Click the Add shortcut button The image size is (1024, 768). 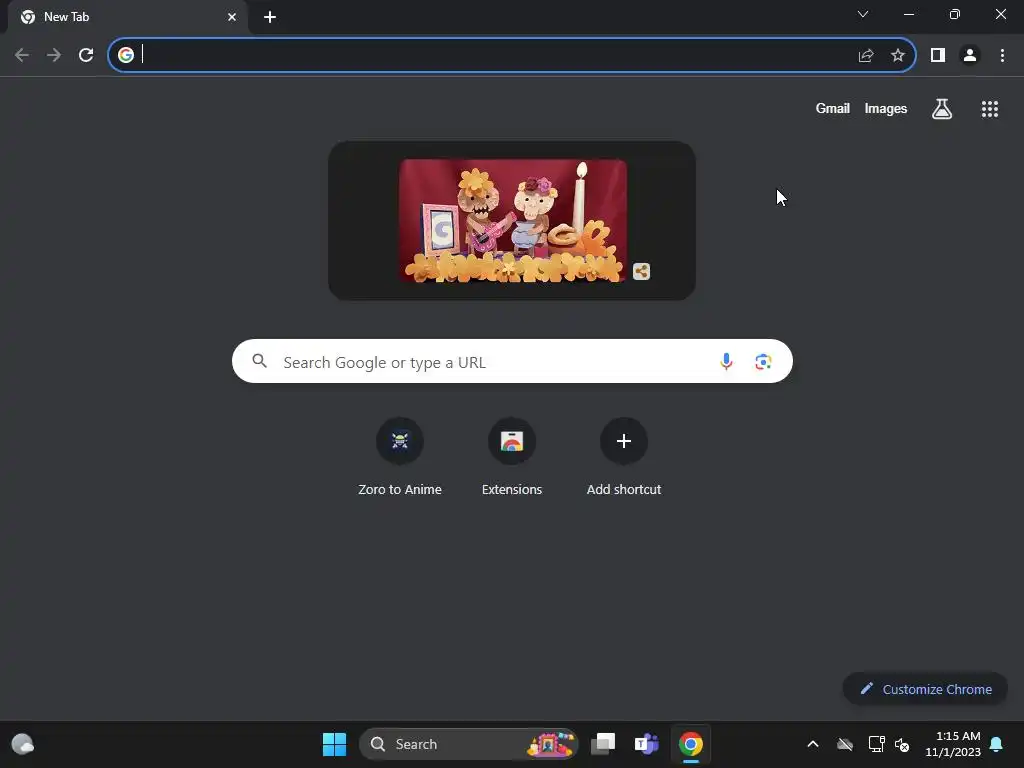(x=624, y=457)
